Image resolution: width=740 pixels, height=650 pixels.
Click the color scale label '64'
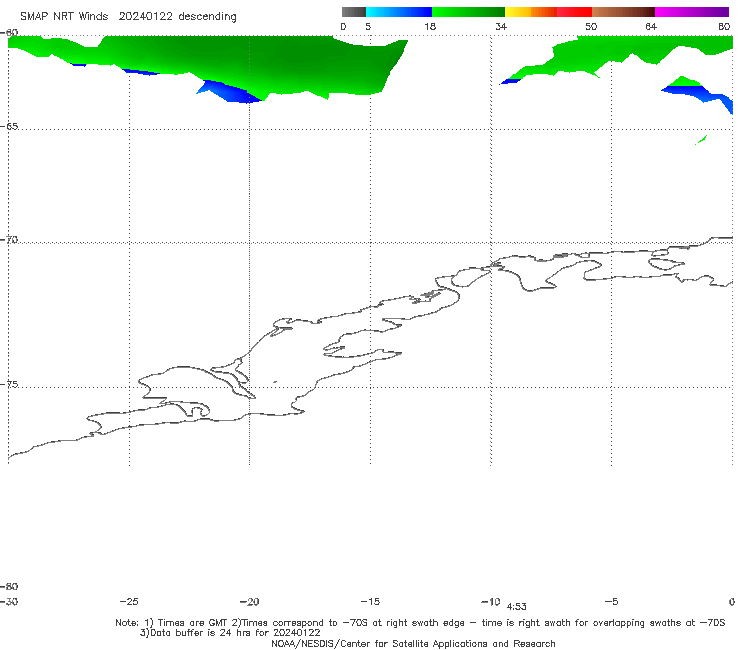[x=651, y=27]
